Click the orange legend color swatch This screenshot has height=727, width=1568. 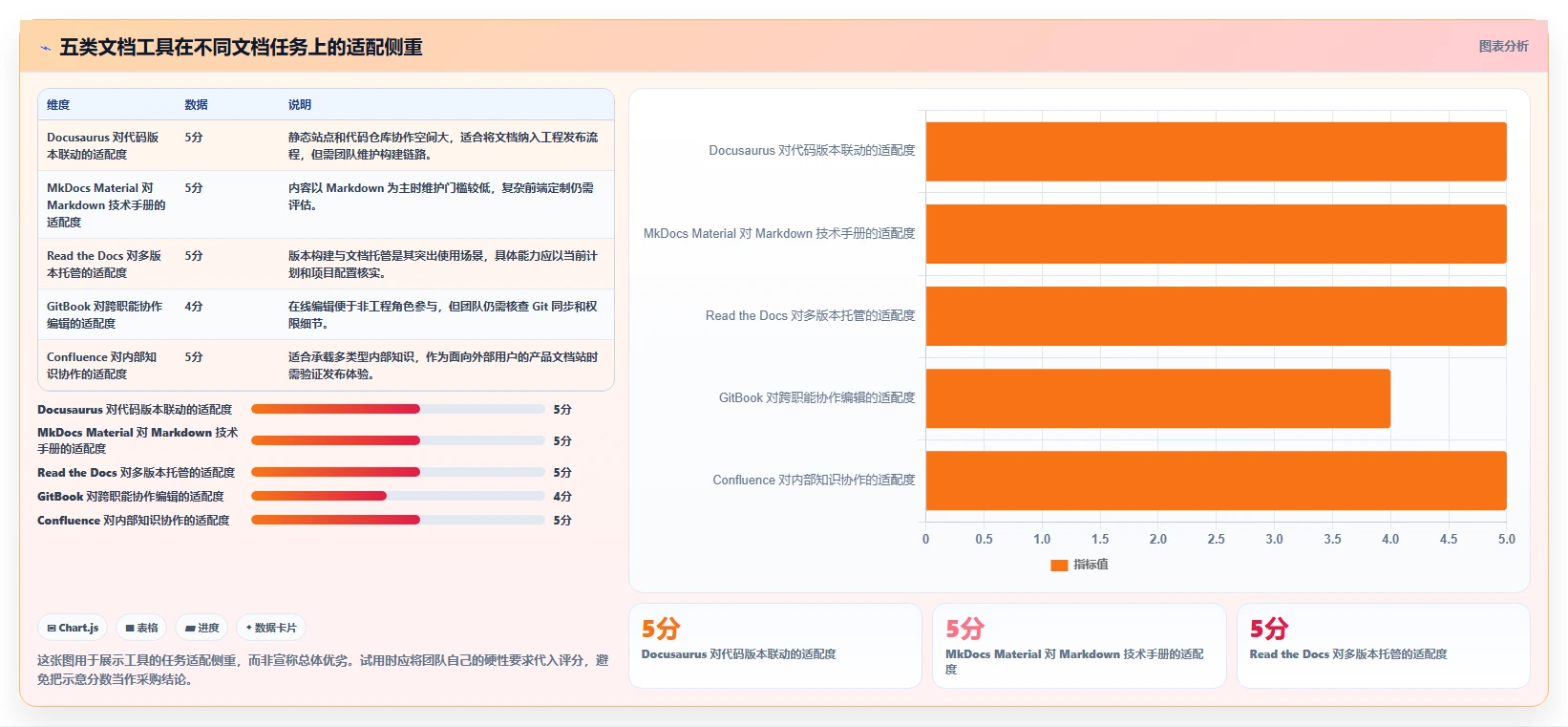click(1059, 565)
